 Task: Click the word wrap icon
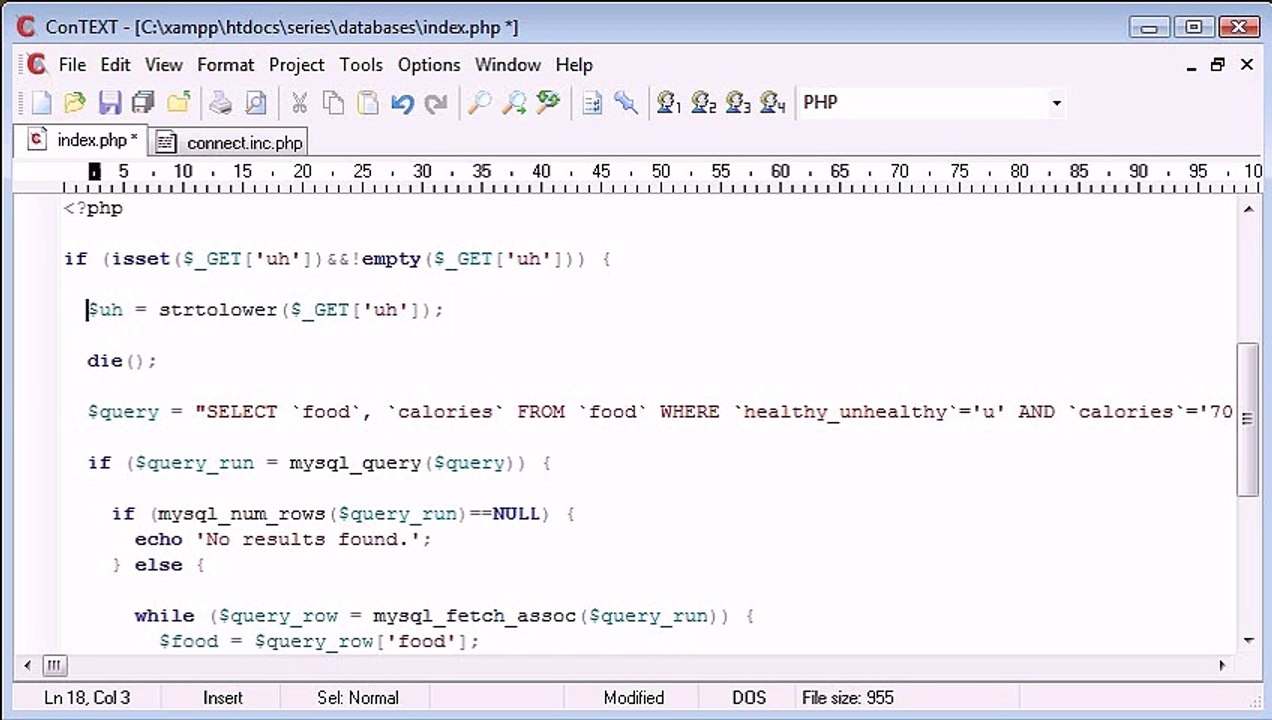pyautogui.click(x=592, y=102)
